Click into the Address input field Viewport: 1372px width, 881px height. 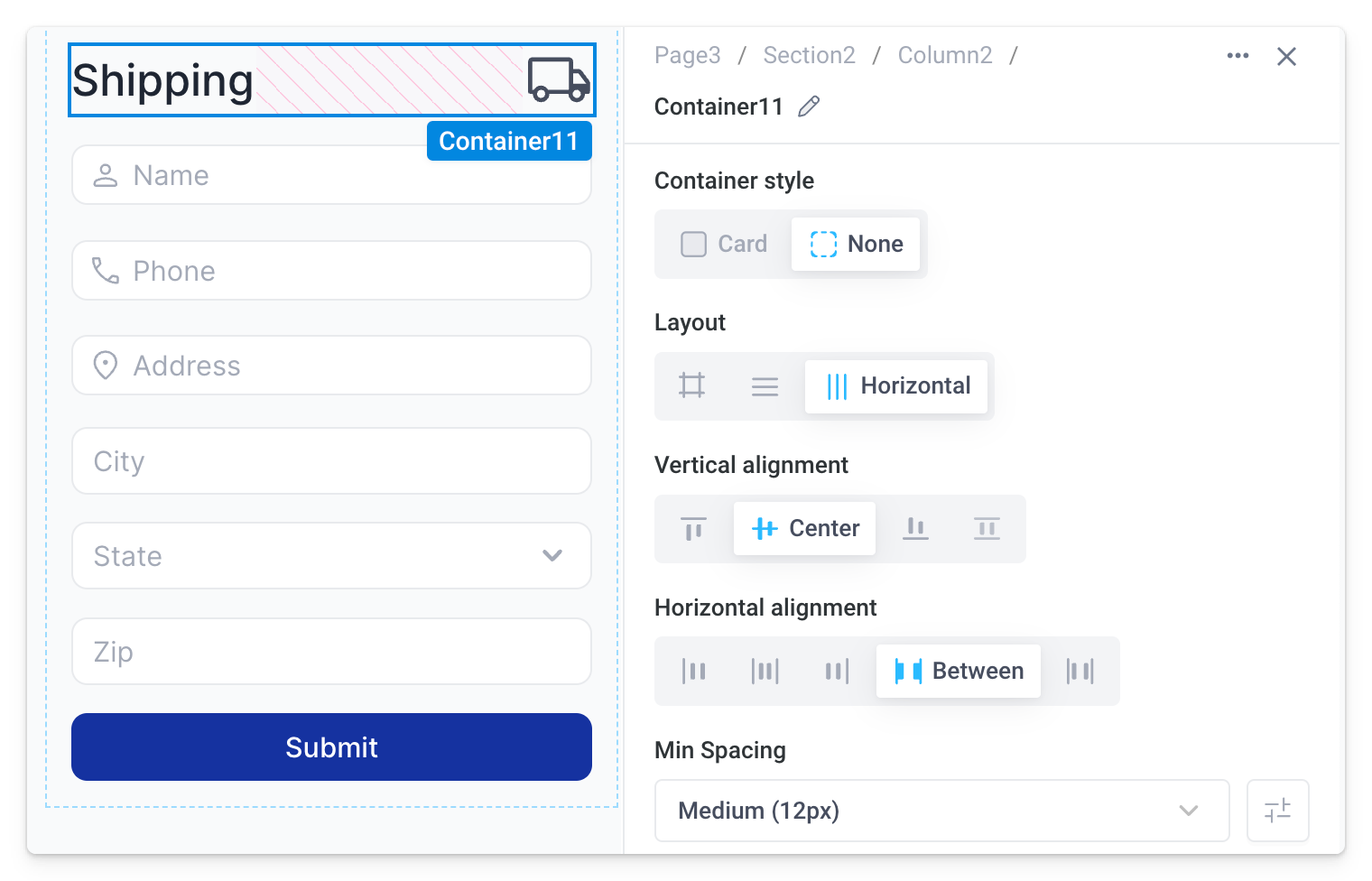(331, 366)
